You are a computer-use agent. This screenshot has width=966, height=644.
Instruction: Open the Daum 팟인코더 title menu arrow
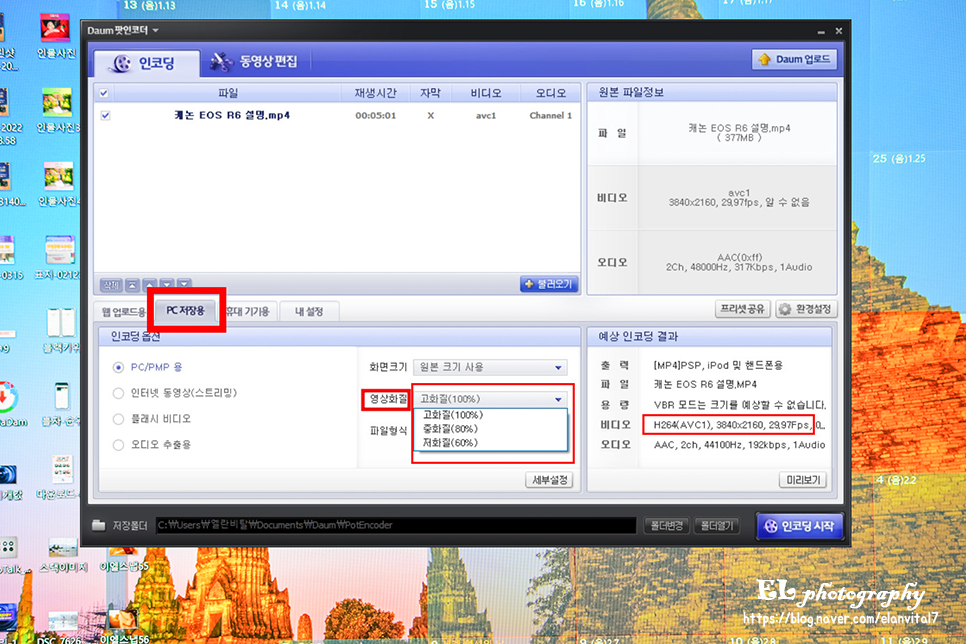pos(156,30)
